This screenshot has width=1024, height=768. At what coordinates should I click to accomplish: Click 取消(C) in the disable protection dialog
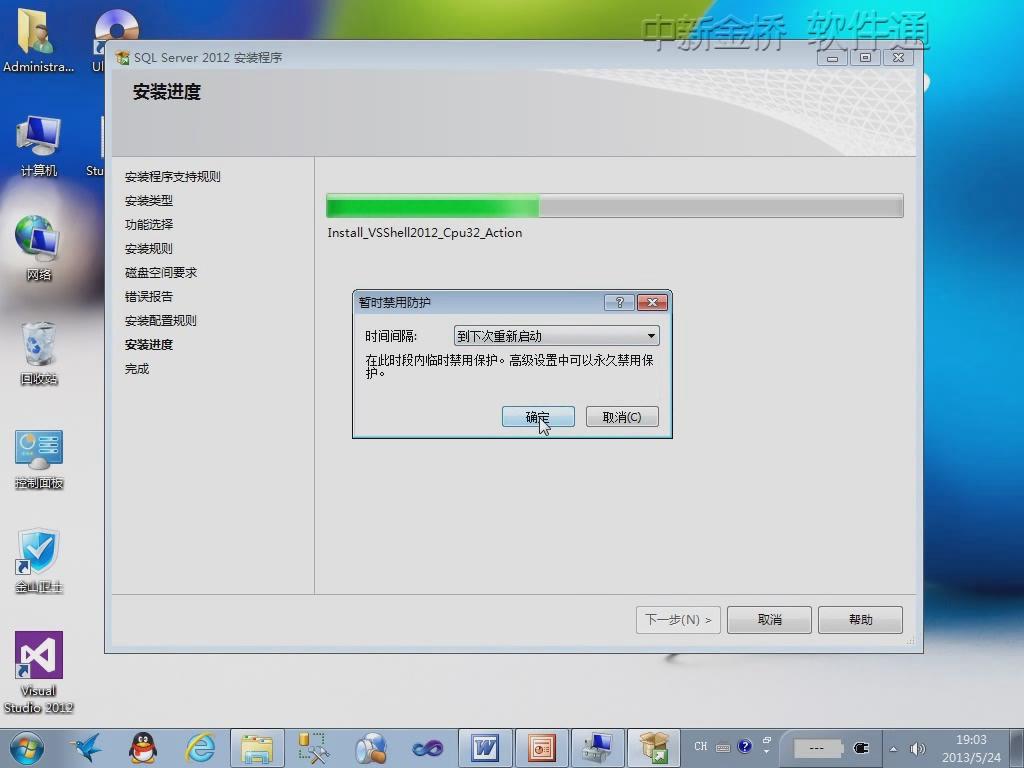[622, 417]
